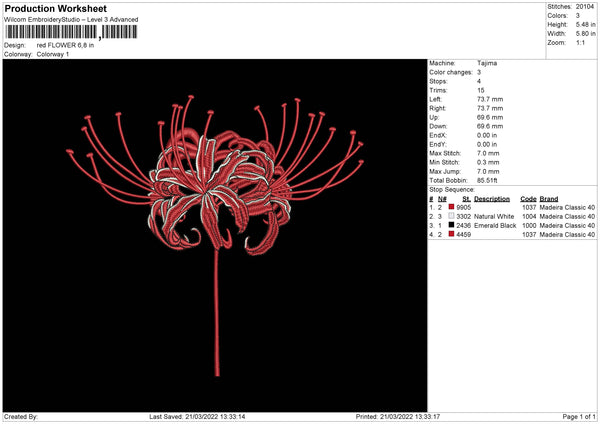The image size is (600, 424).
Task: Click the Up value 69.6 mm
Action: point(490,117)
